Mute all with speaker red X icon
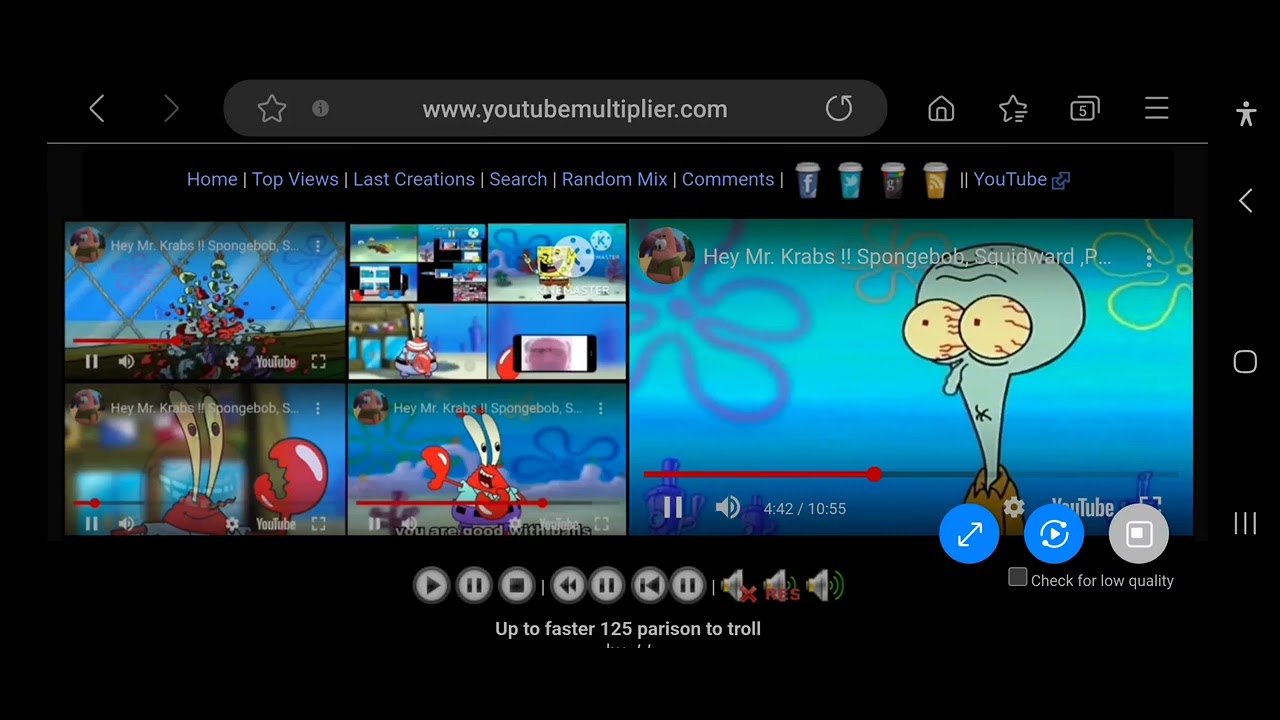Viewport: 1280px width, 720px height. (x=739, y=586)
